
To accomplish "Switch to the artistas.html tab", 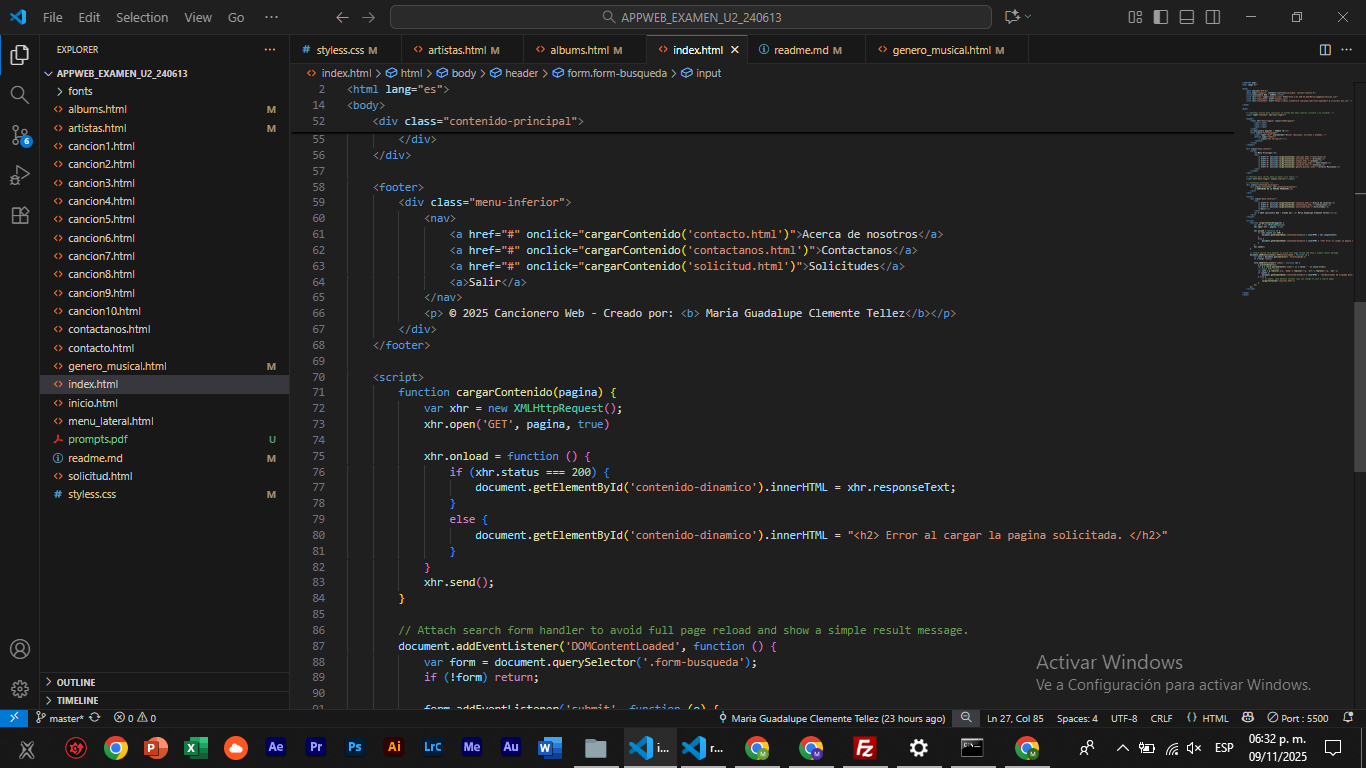I will point(456,49).
